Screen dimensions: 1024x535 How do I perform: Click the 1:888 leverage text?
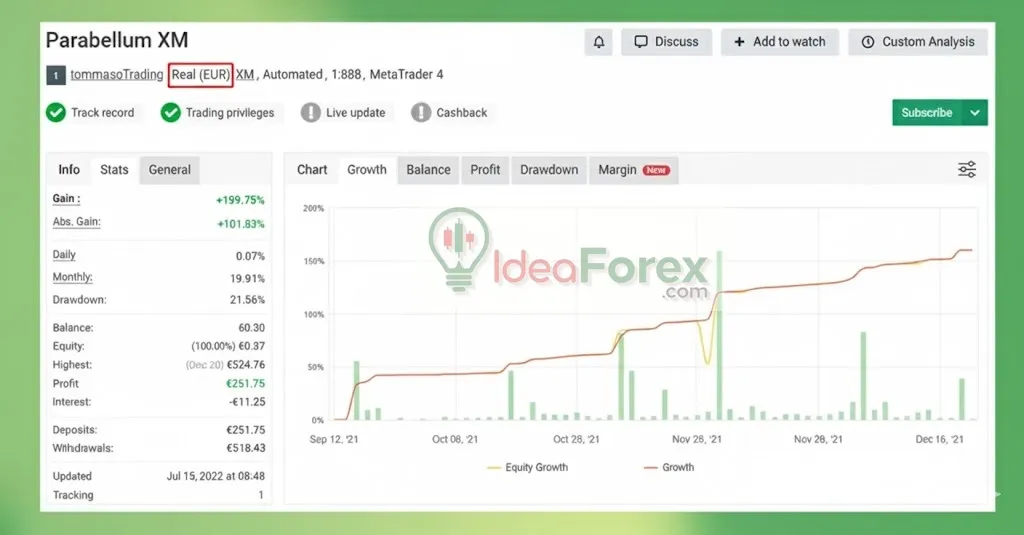[x=346, y=74]
